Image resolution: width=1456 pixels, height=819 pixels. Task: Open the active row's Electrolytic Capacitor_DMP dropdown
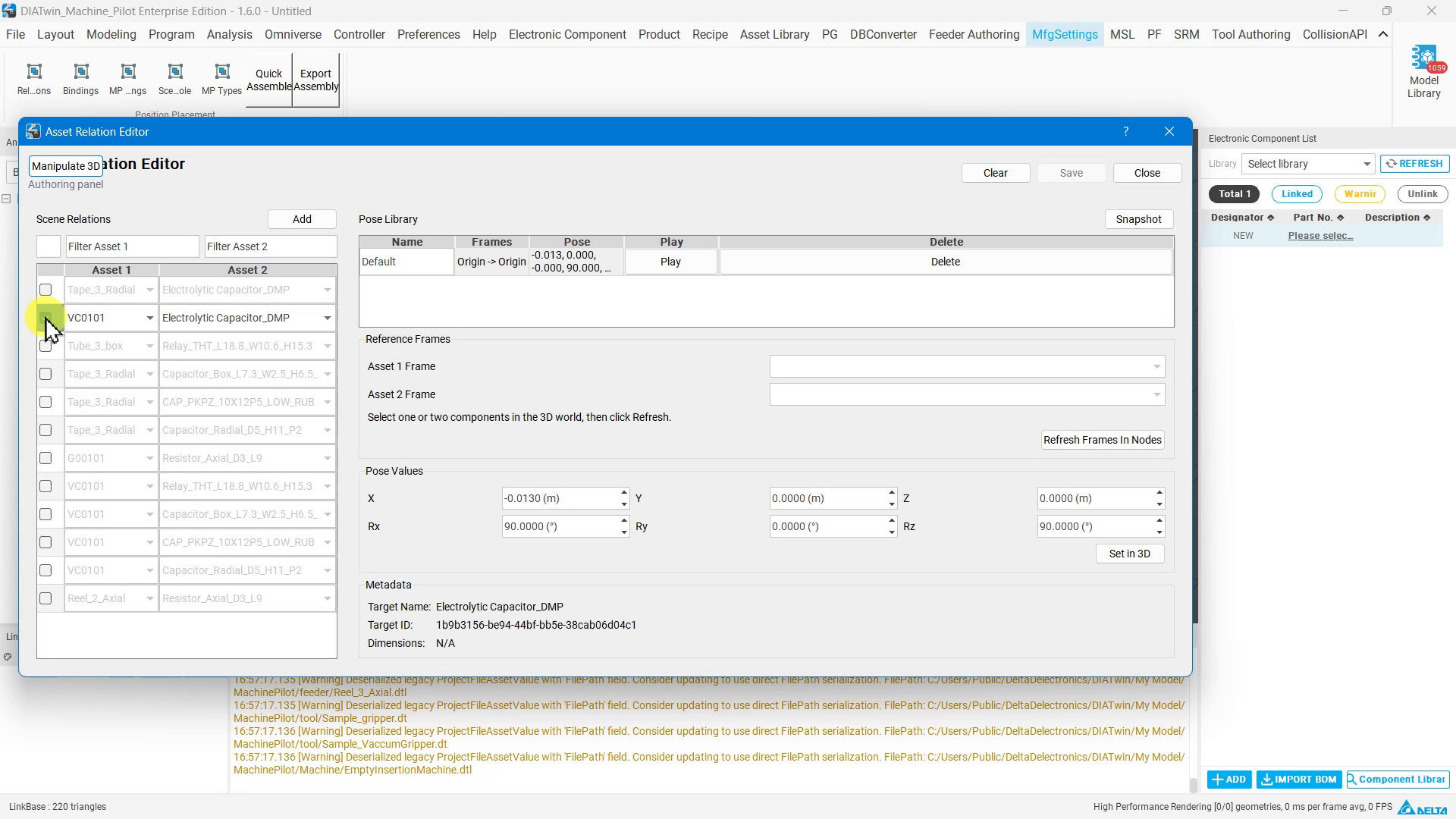click(247, 318)
